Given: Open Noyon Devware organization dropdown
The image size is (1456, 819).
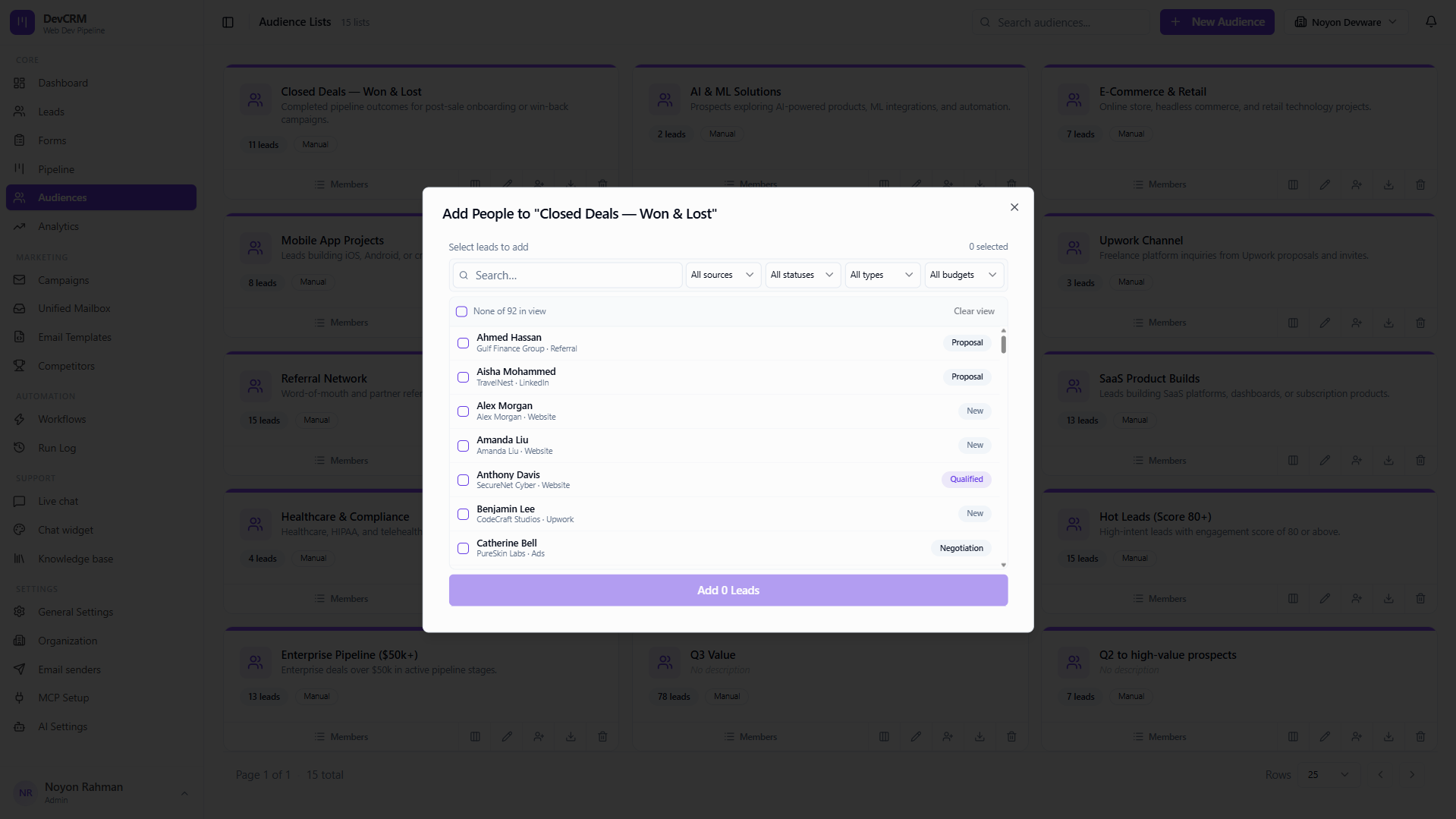Looking at the screenshot, I should coord(1346,22).
